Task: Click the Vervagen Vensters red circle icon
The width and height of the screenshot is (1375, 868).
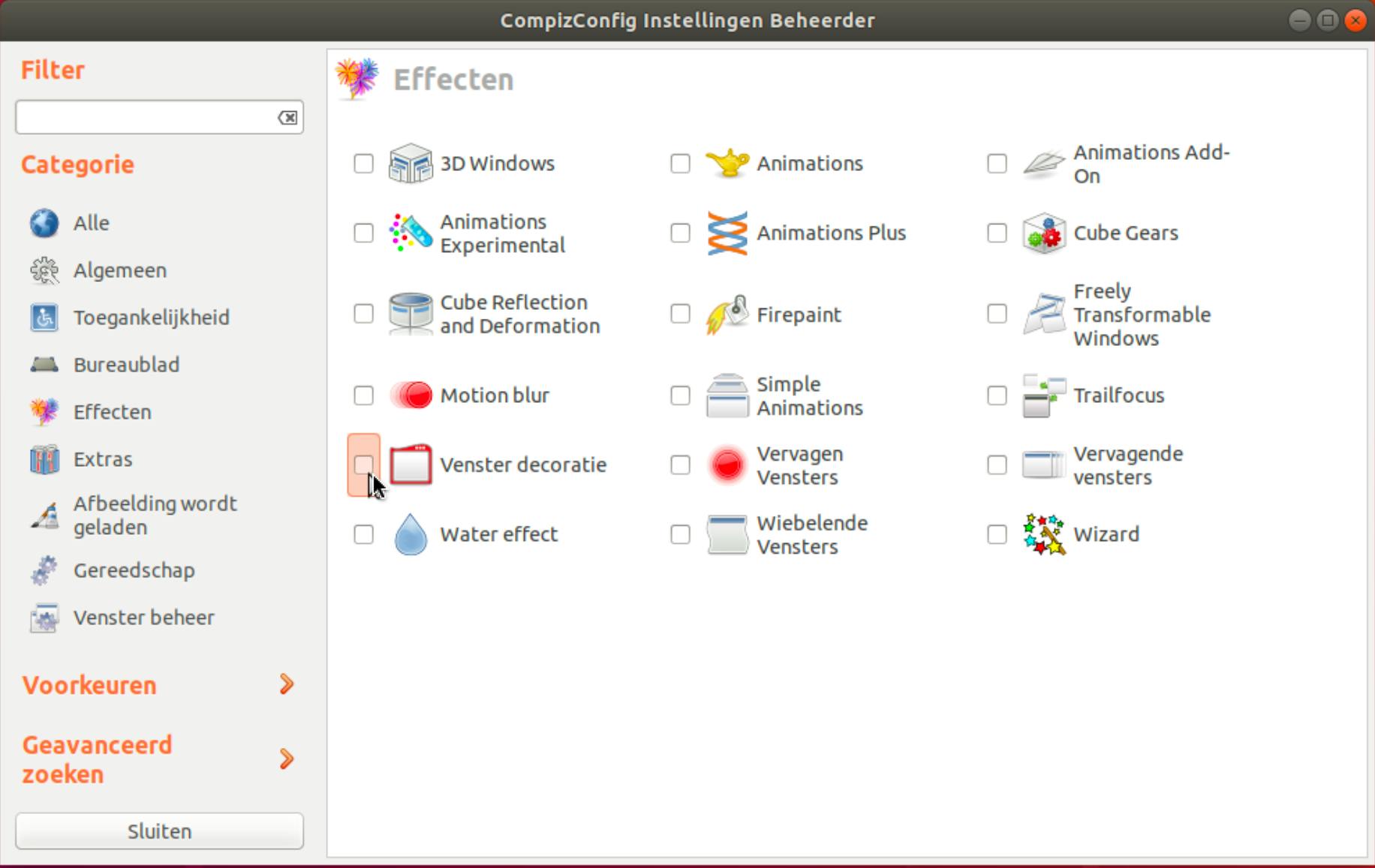Action: [x=727, y=465]
